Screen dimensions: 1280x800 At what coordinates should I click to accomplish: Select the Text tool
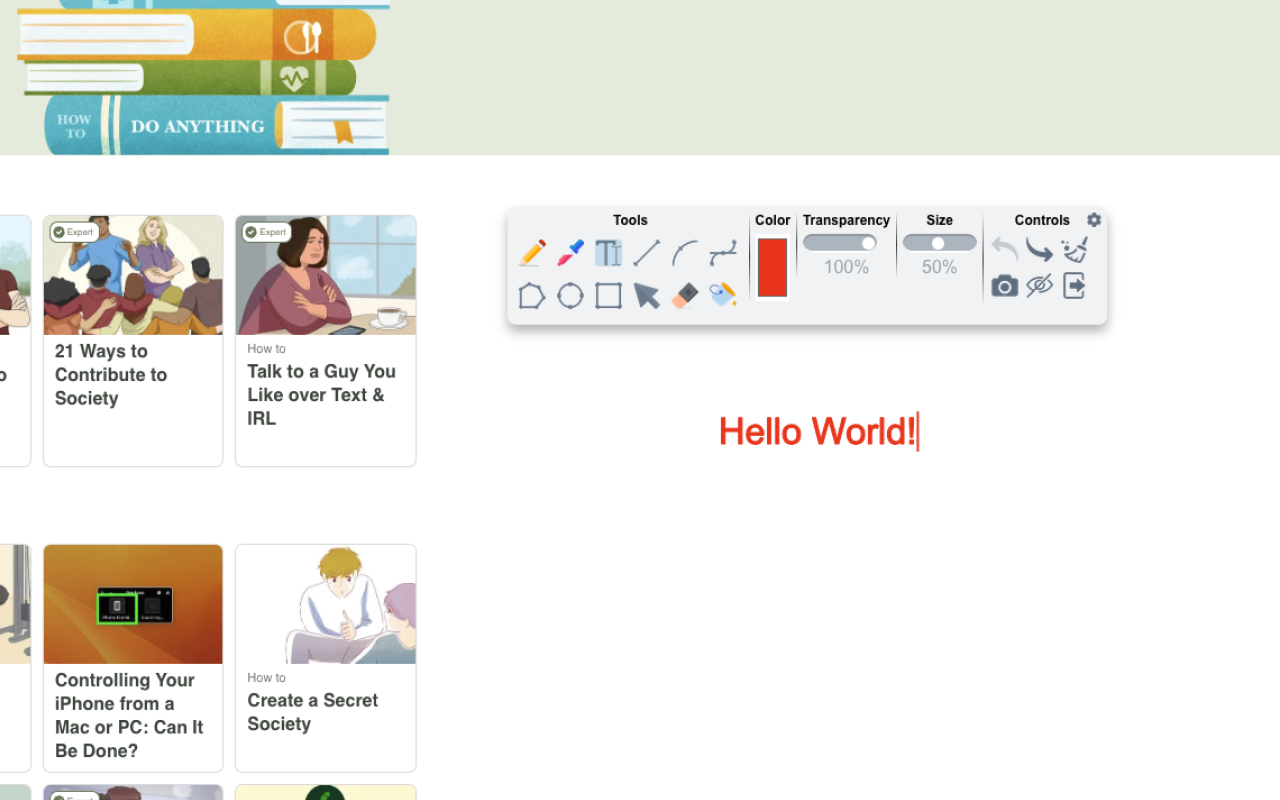coord(608,253)
